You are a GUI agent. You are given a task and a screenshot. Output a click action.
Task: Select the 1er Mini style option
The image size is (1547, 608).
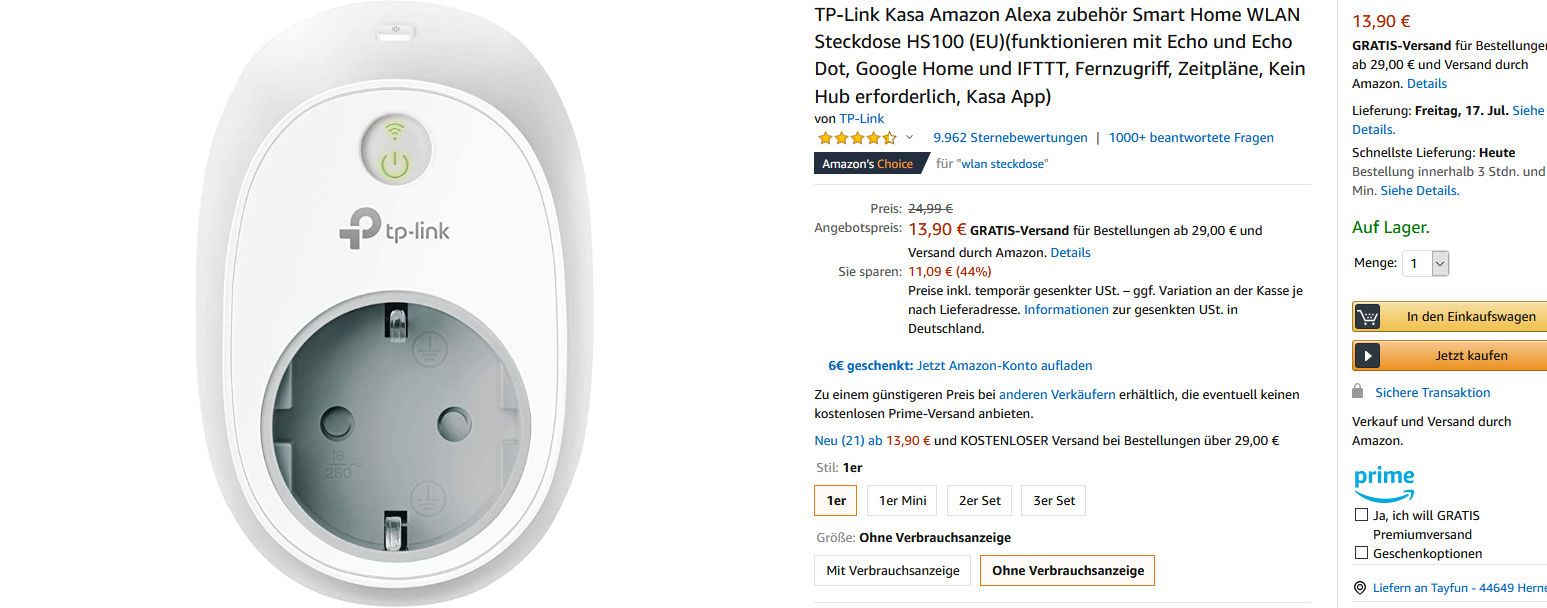click(902, 500)
